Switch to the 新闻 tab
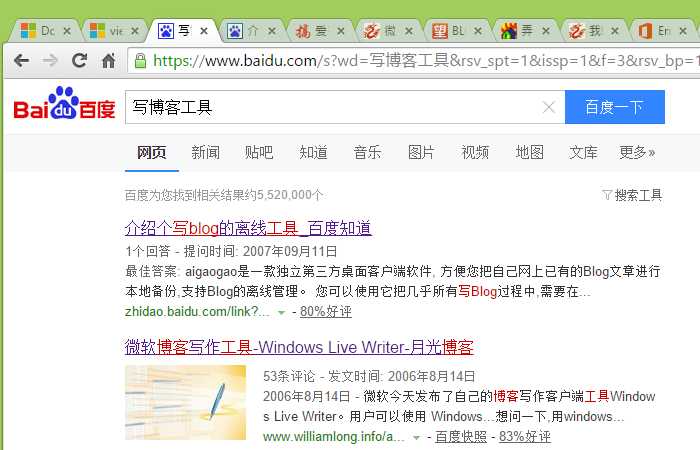This screenshot has width=700, height=450. [x=205, y=152]
